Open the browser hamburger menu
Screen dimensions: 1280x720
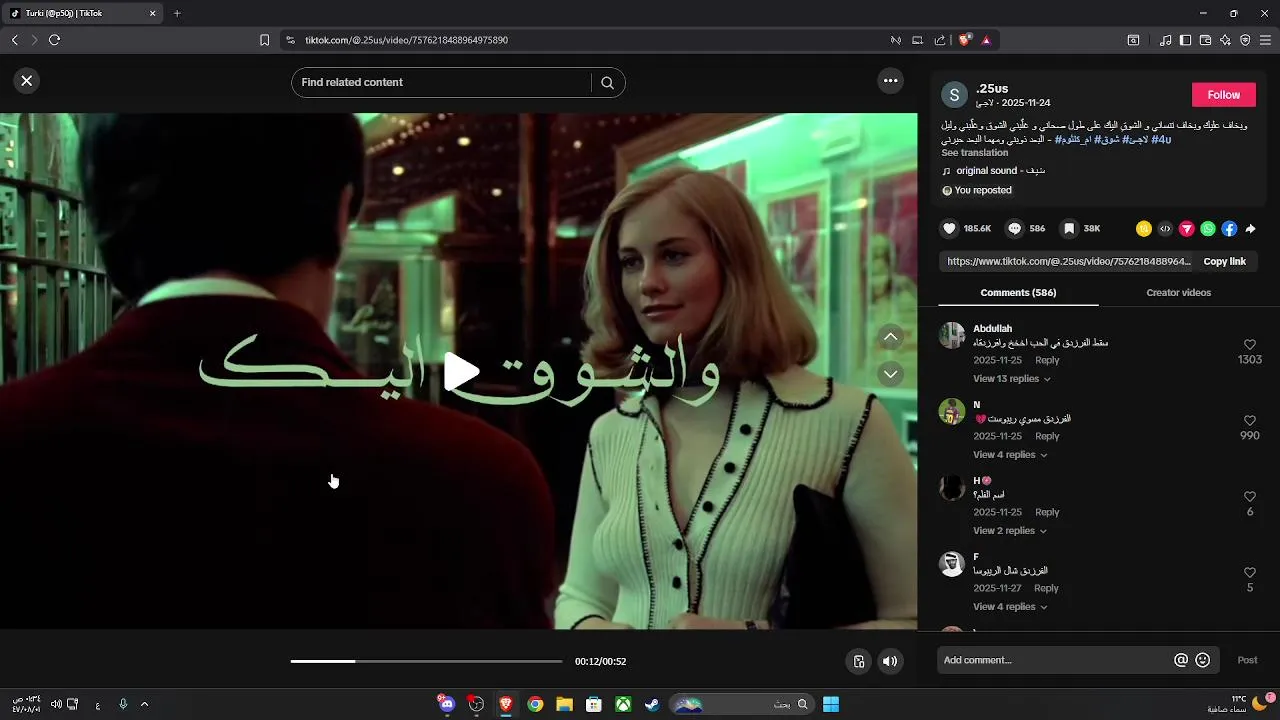(x=1265, y=40)
